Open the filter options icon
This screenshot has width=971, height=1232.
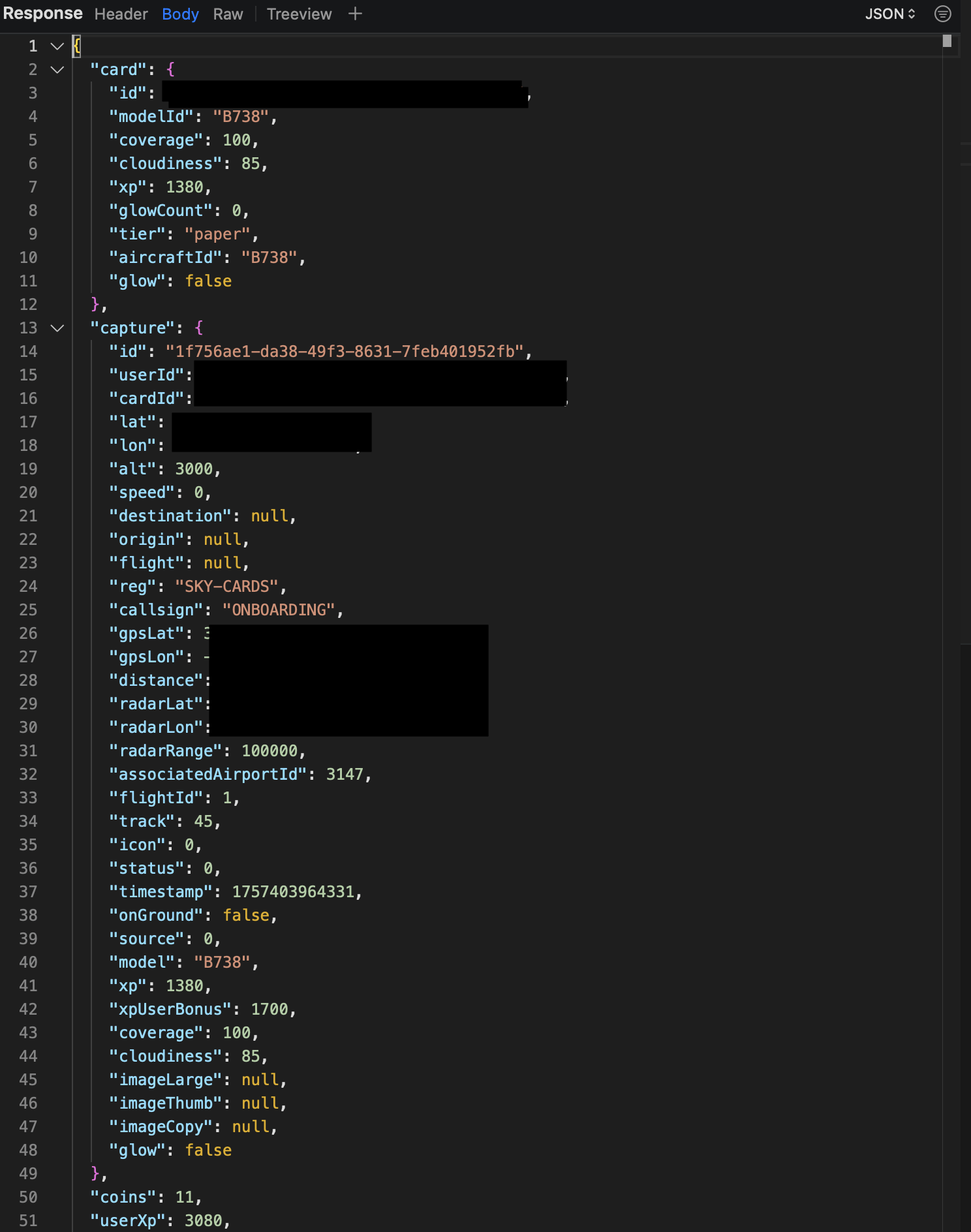tap(943, 14)
